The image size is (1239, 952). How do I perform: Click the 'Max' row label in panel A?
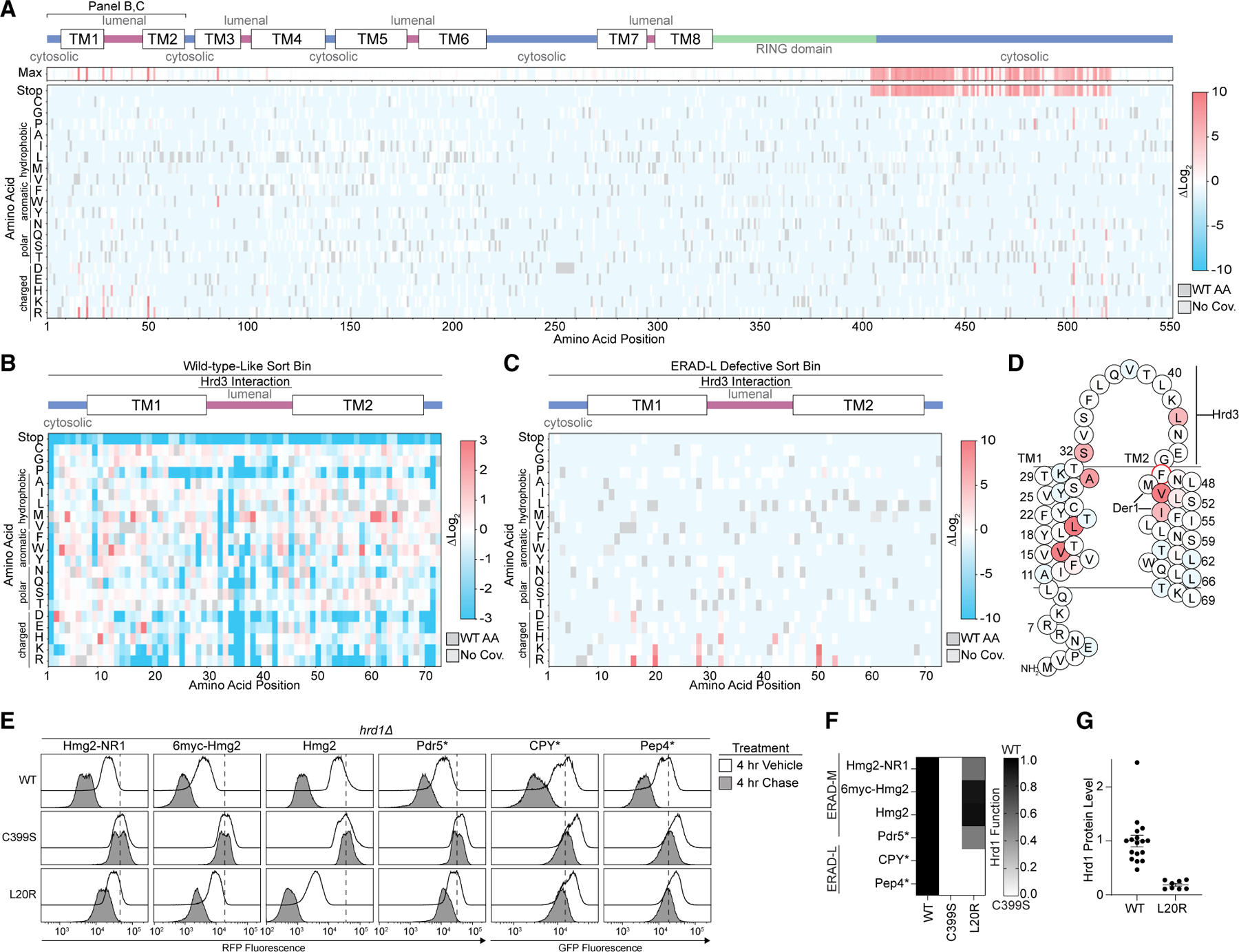(x=30, y=73)
